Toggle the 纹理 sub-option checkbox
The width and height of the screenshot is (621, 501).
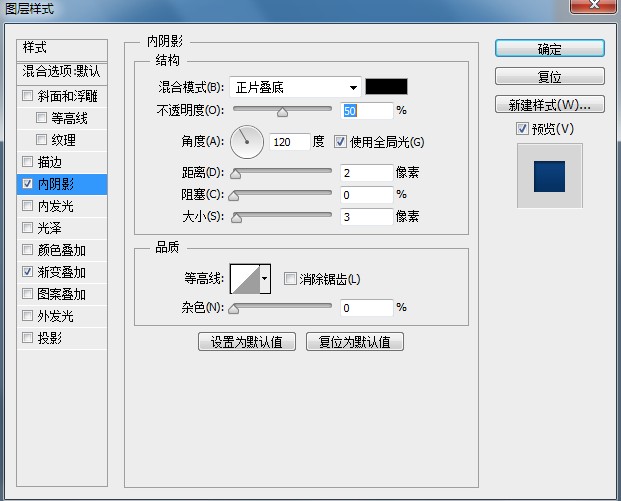click(41, 139)
